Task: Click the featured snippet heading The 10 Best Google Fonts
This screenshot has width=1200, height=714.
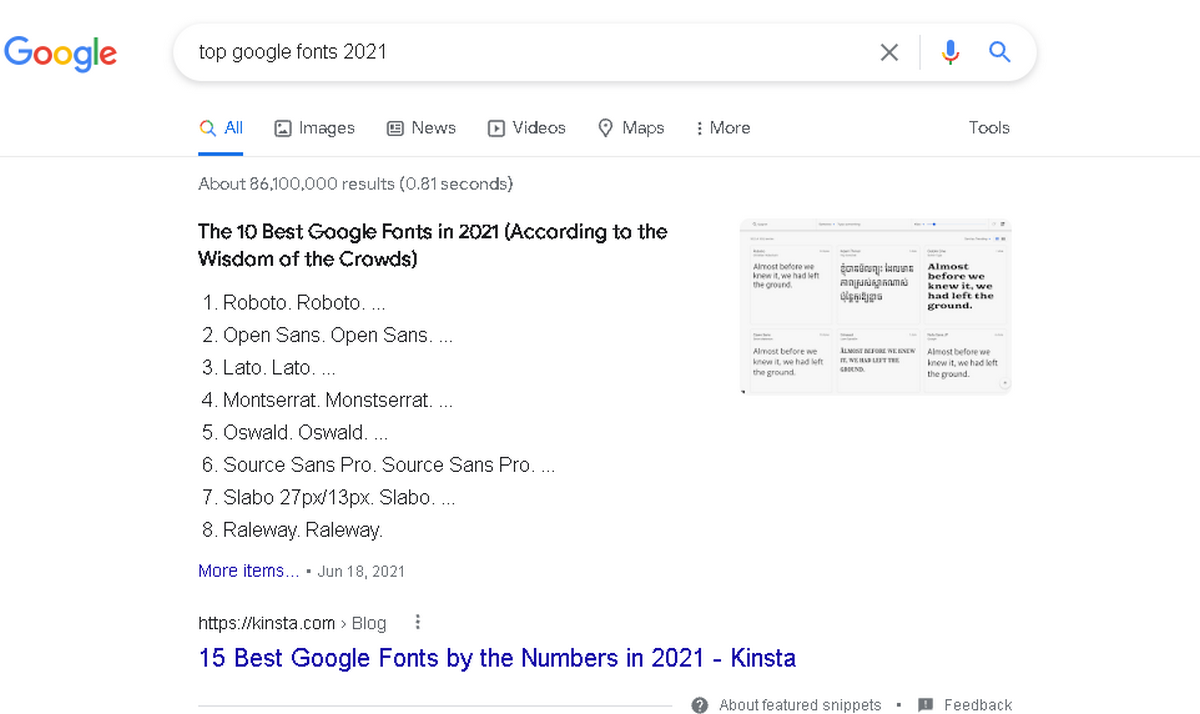Action: (x=433, y=245)
